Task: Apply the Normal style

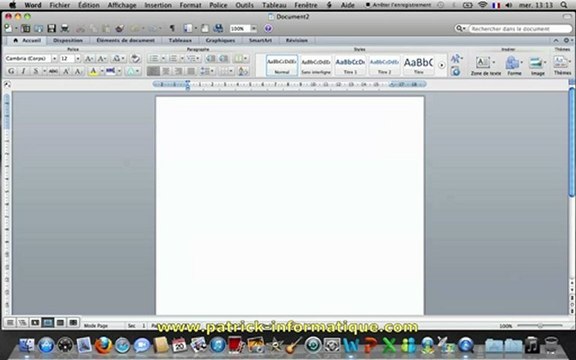Action: [282, 65]
